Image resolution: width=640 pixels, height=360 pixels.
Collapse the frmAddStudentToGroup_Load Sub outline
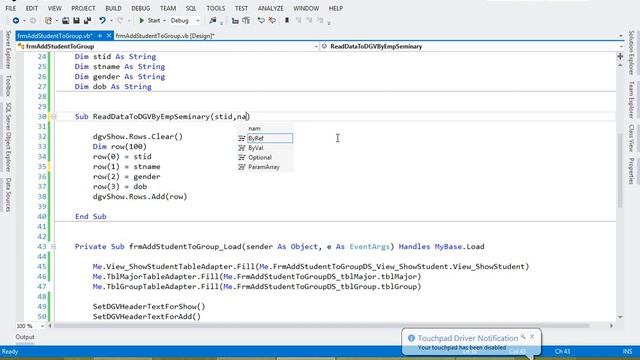coord(53,247)
